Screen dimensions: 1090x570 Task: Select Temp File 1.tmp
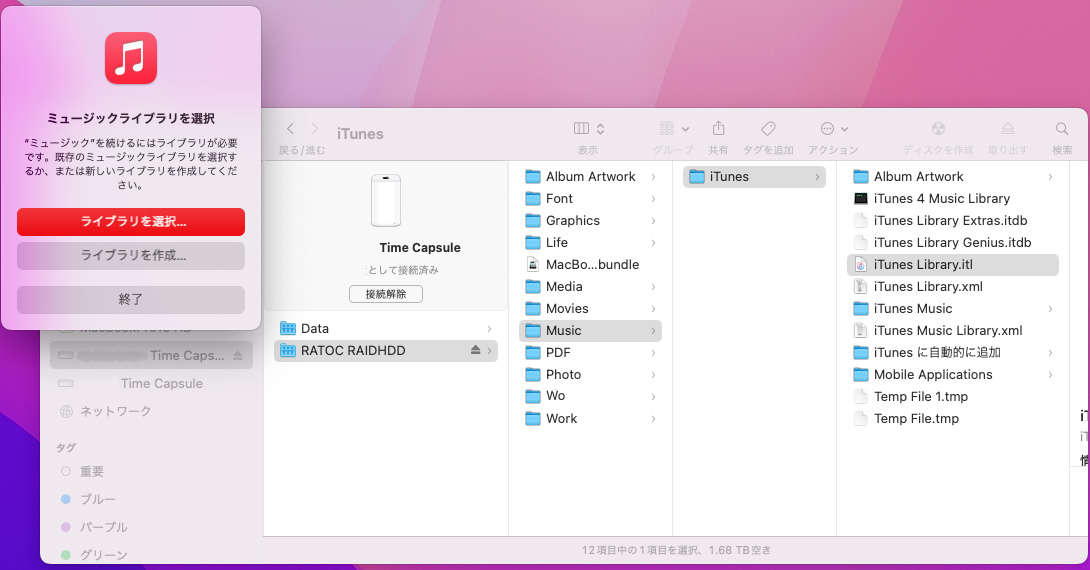pyautogui.click(x=952, y=397)
